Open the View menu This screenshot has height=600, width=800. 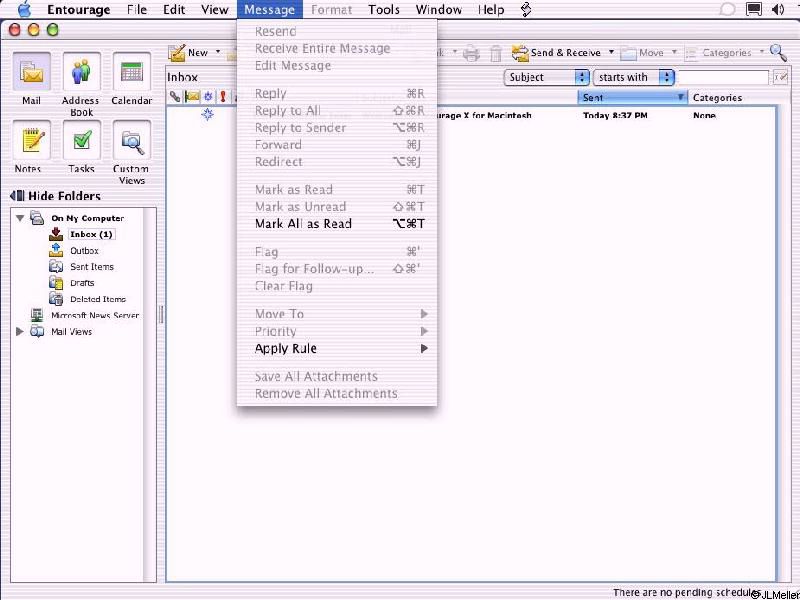coord(214,9)
